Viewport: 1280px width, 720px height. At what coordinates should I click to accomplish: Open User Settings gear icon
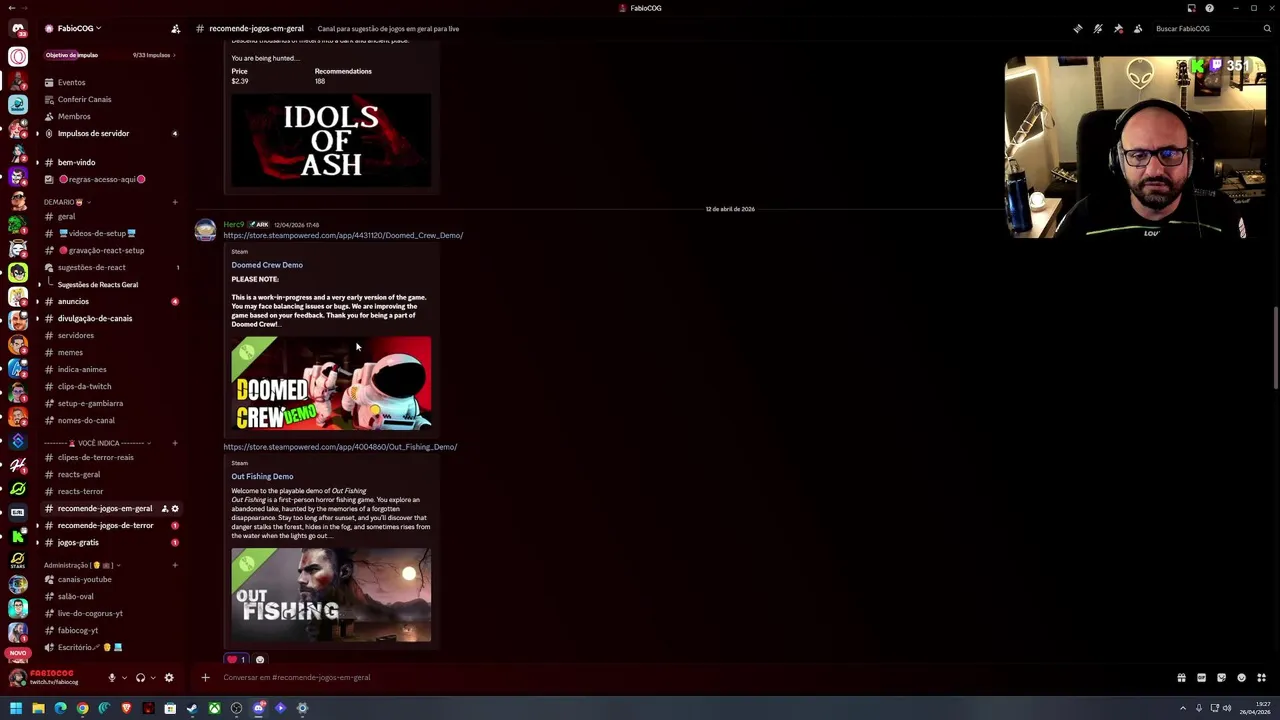pos(169,678)
